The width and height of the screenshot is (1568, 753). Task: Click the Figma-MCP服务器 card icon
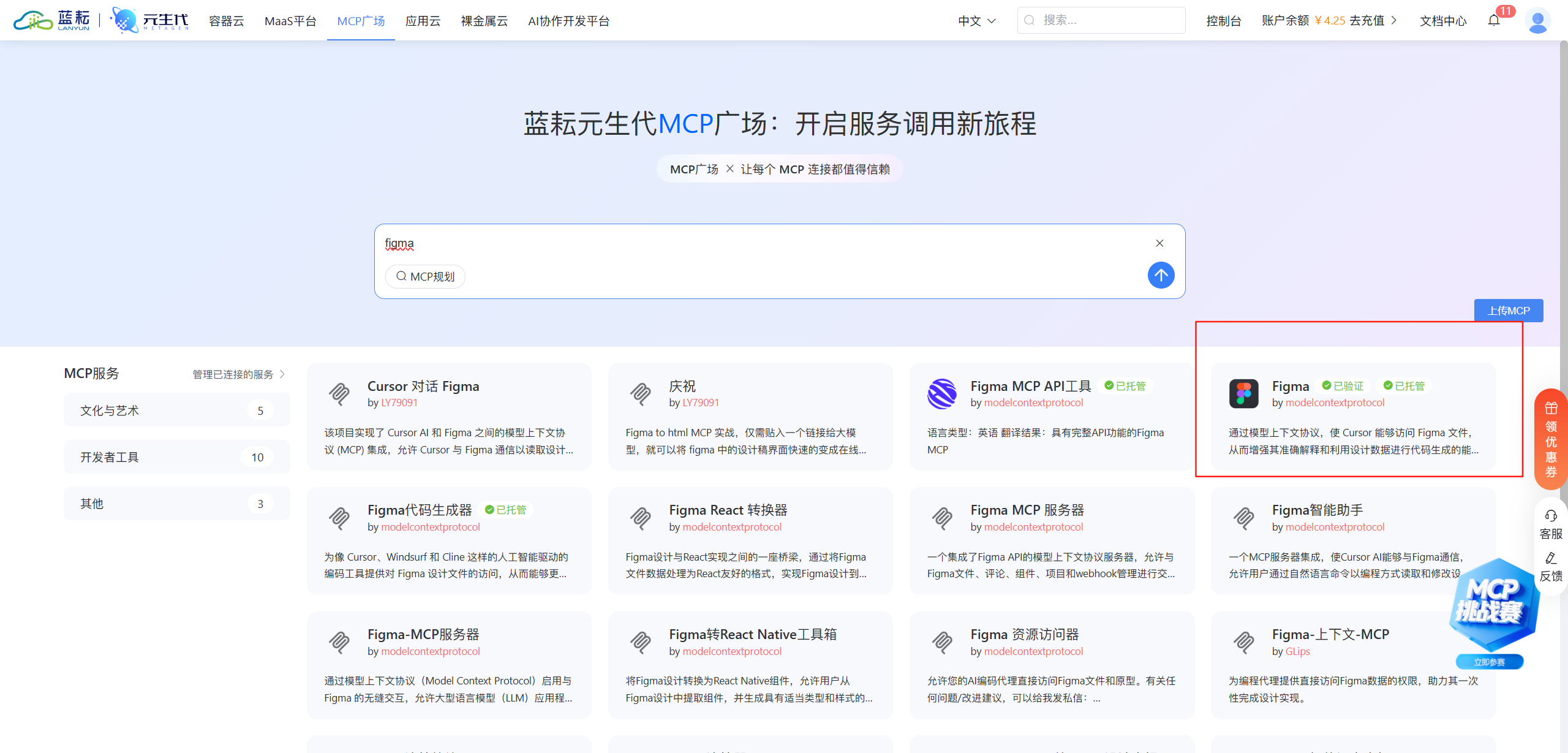[339, 642]
